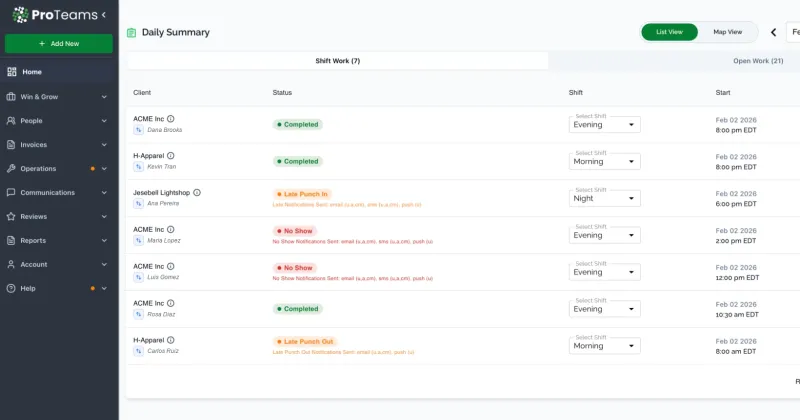Expand the Reviews menu chevron
The image size is (800, 420).
(104, 216)
